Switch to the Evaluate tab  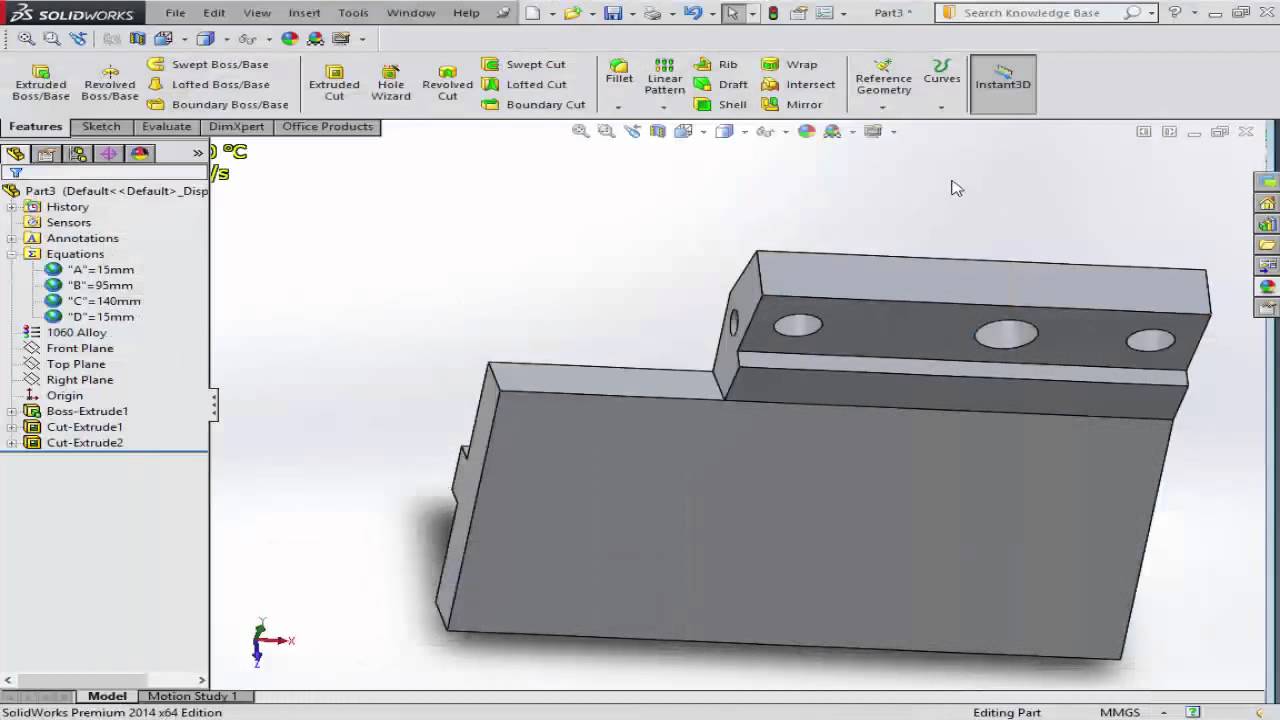coord(166,127)
